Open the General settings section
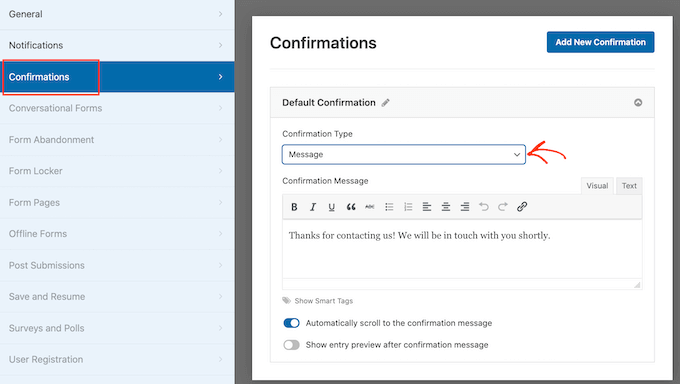The height and width of the screenshot is (384, 680). (x=117, y=14)
